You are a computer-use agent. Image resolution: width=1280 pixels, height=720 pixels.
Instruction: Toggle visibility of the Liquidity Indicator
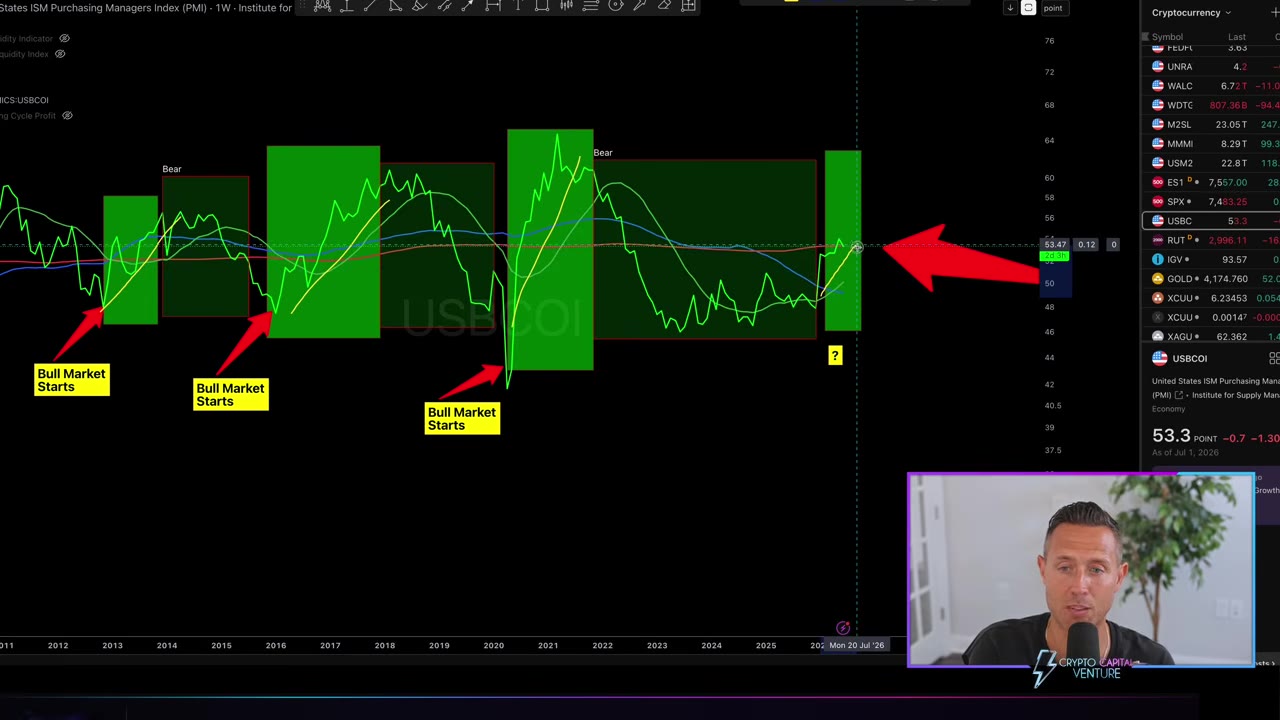[64, 38]
